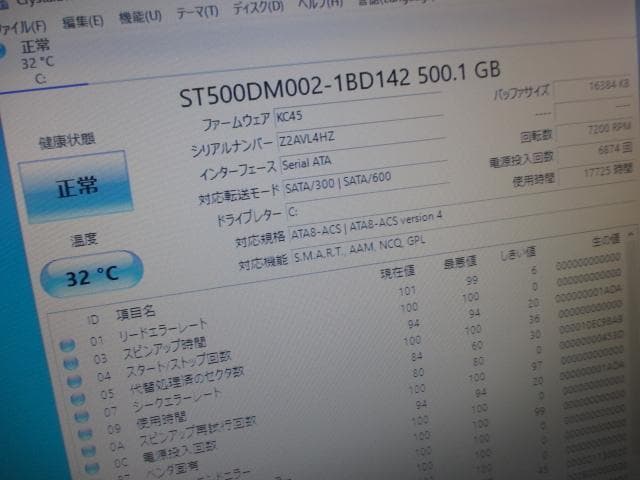Screen dimensions: 640x480
Task: Click the interface field Serial ATA
Action: coord(363,158)
